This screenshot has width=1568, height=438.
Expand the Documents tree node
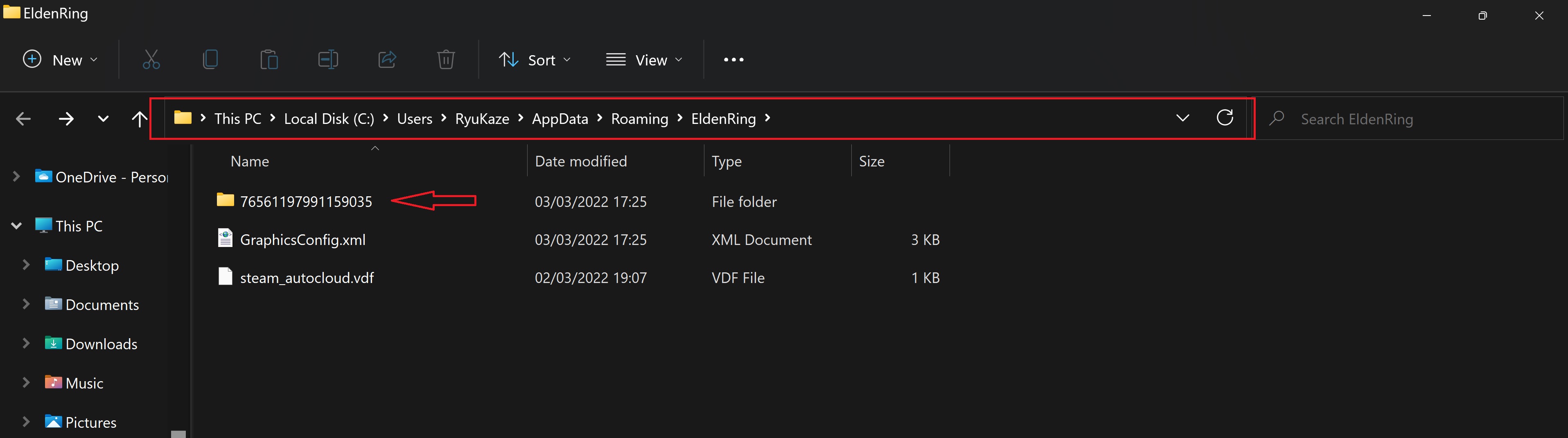coord(26,303)
